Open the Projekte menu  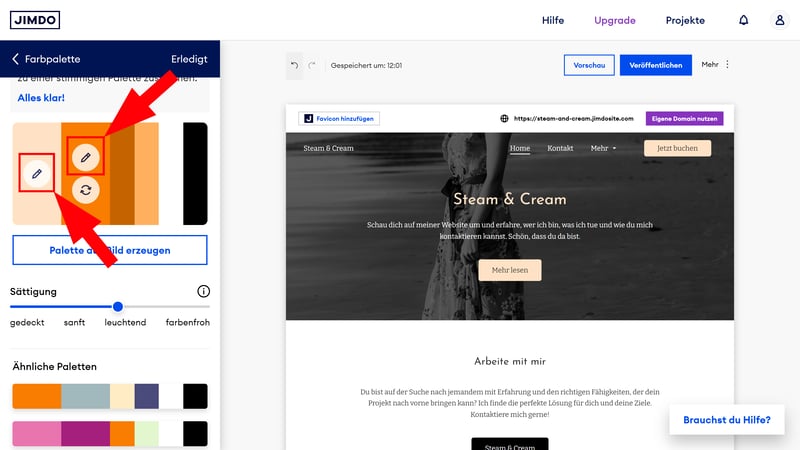[x=685, y=20]
